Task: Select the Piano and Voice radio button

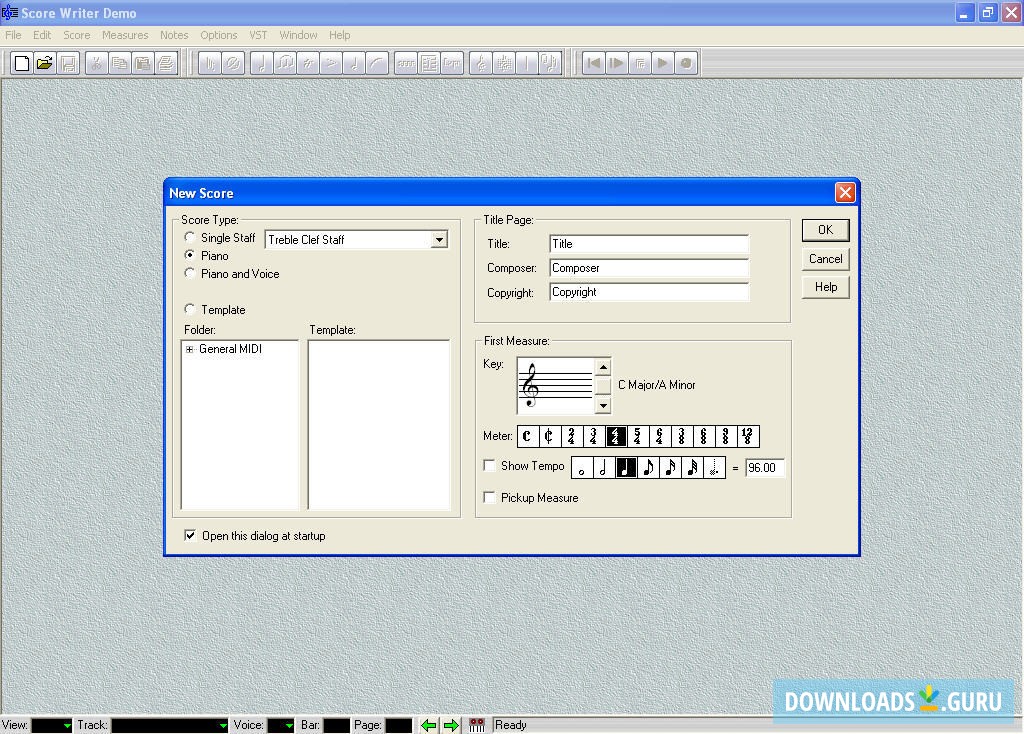Action: [x=189, y=273]
